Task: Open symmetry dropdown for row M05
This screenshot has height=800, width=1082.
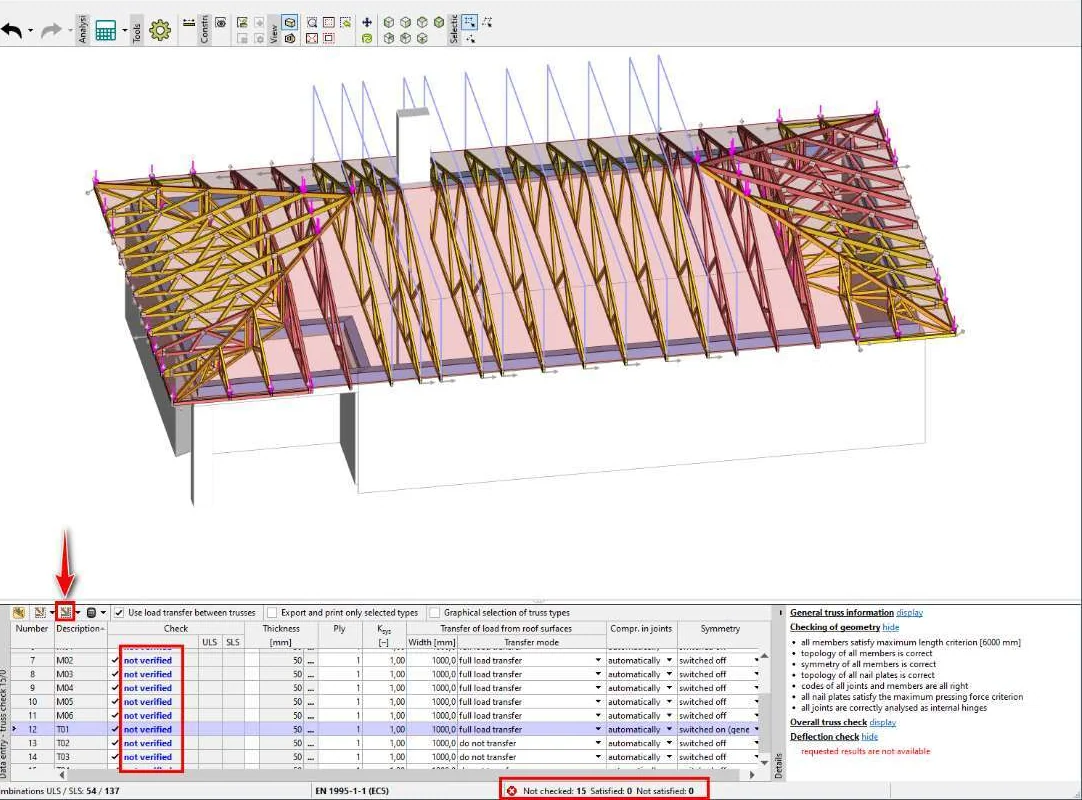Action: click(756, 702)
